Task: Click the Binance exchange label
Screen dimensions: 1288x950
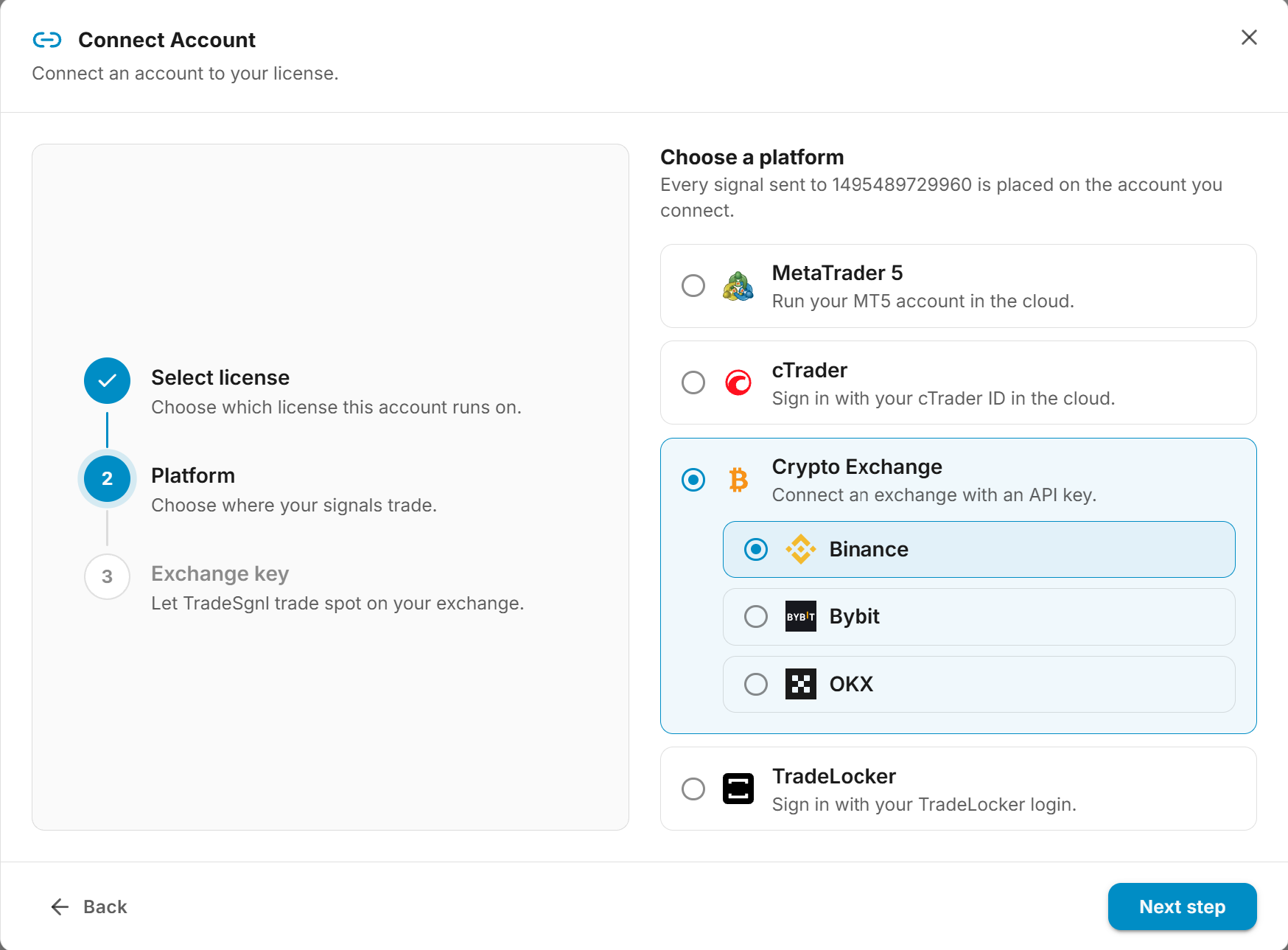Action: coord(869,549)
